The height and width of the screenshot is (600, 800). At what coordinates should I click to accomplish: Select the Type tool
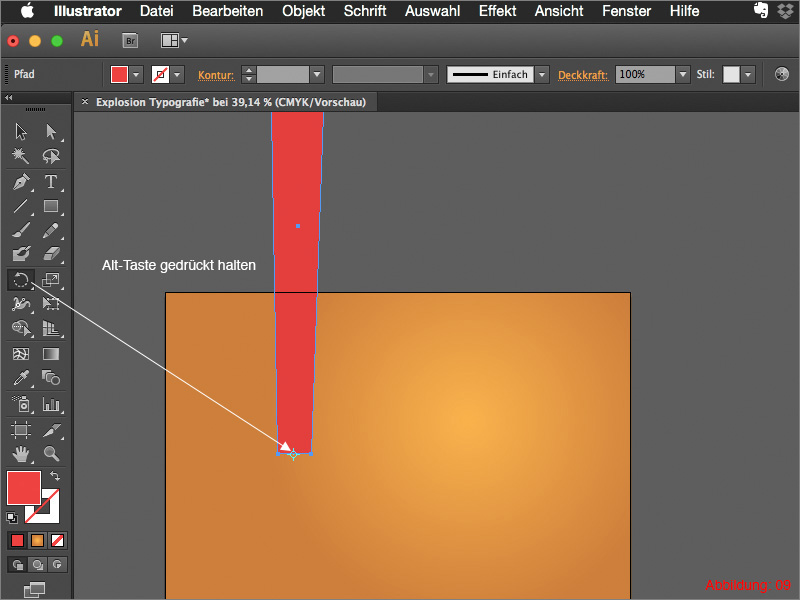[x=52, y=183]
